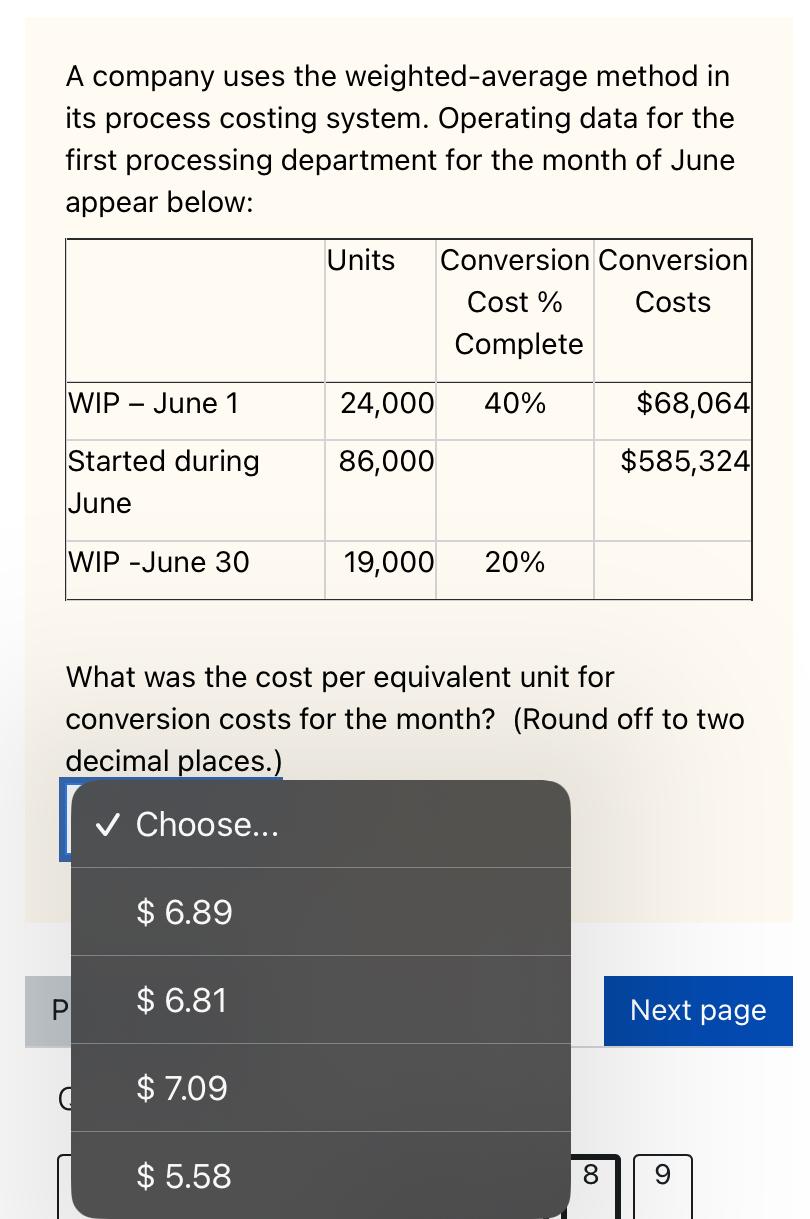This screenshot has height=1219, width=810.
Task: Click the Conversion Costs column header
Action: pyautogui.click(x=673, y=280)
